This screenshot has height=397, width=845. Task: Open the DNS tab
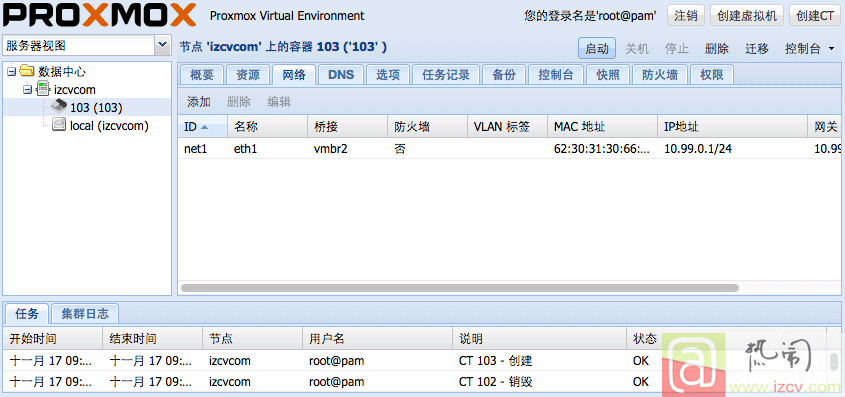click(x=341, y=75)
